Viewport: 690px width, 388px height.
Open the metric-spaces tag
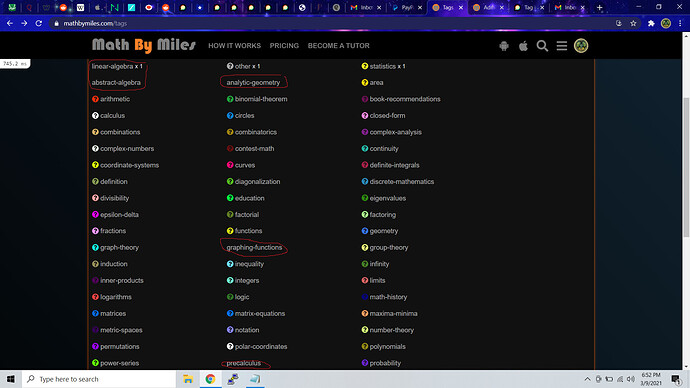tap(121, 330)
